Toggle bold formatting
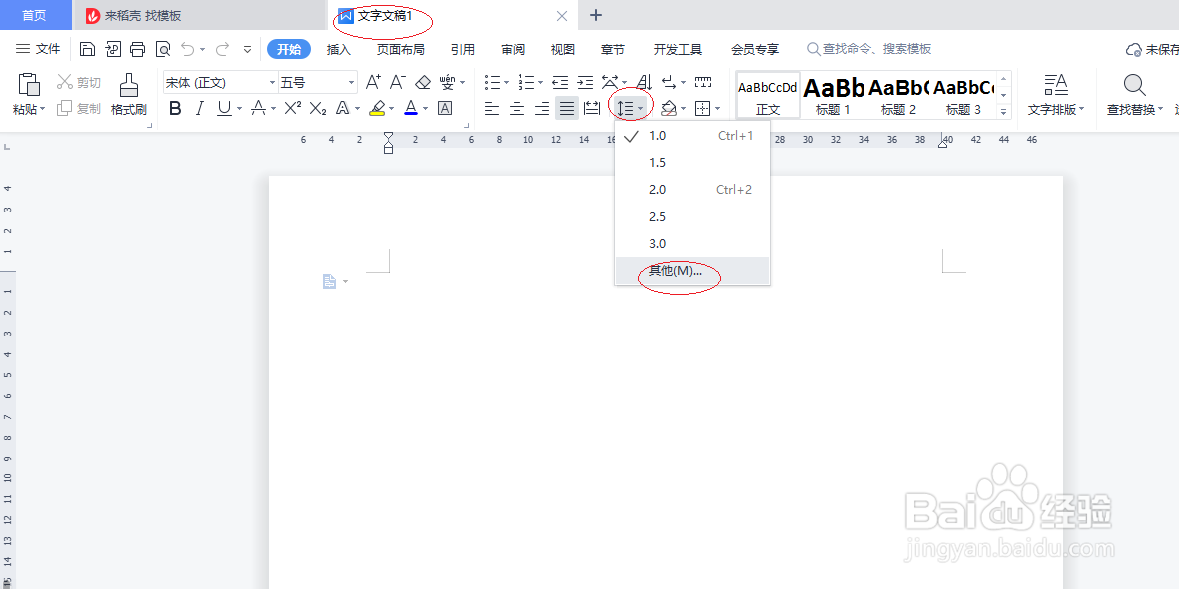This screenshot has height=589, width=1179. coord(176,108)
